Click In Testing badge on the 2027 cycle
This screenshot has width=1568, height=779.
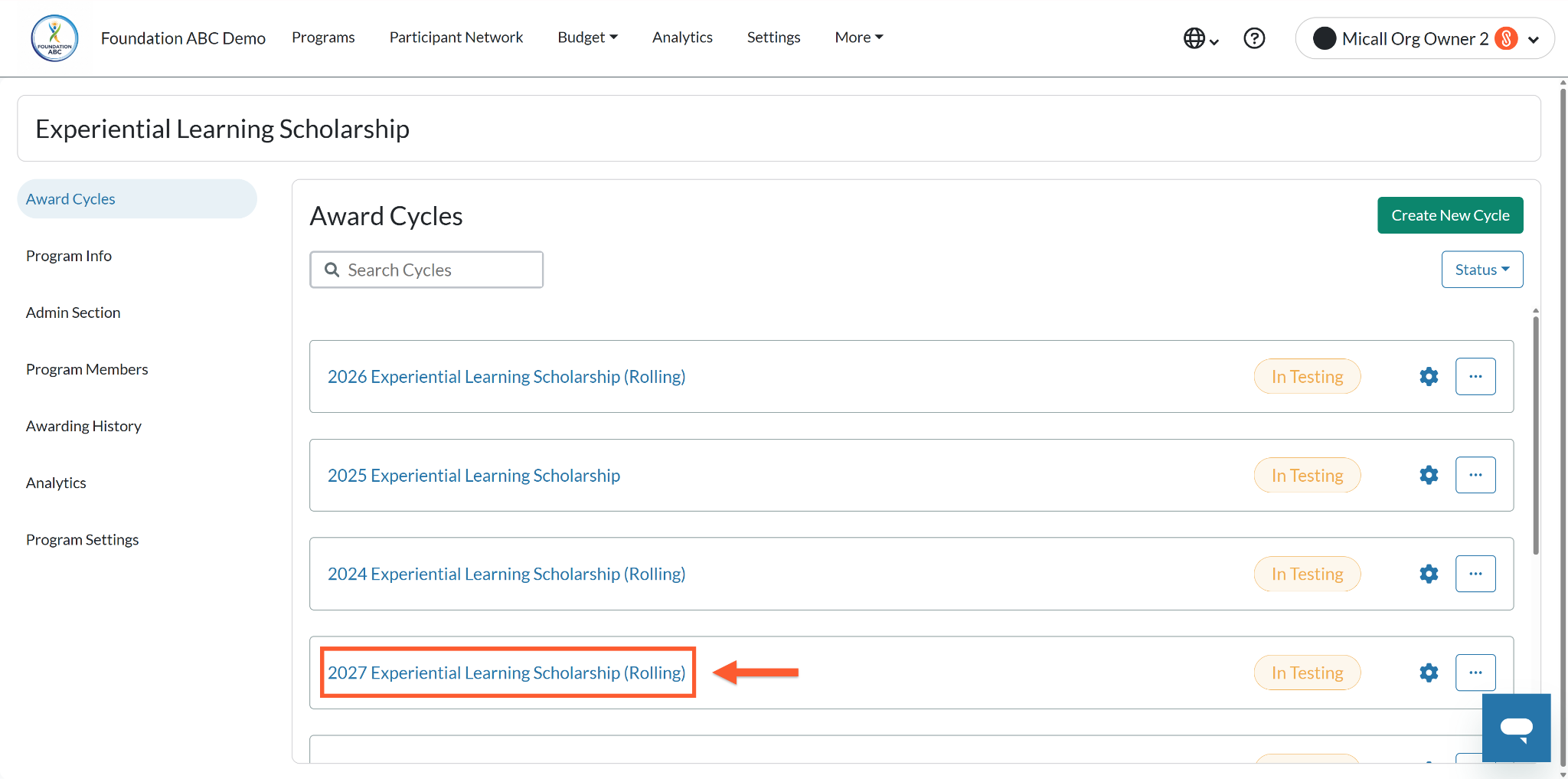[x=1307, y=673]
